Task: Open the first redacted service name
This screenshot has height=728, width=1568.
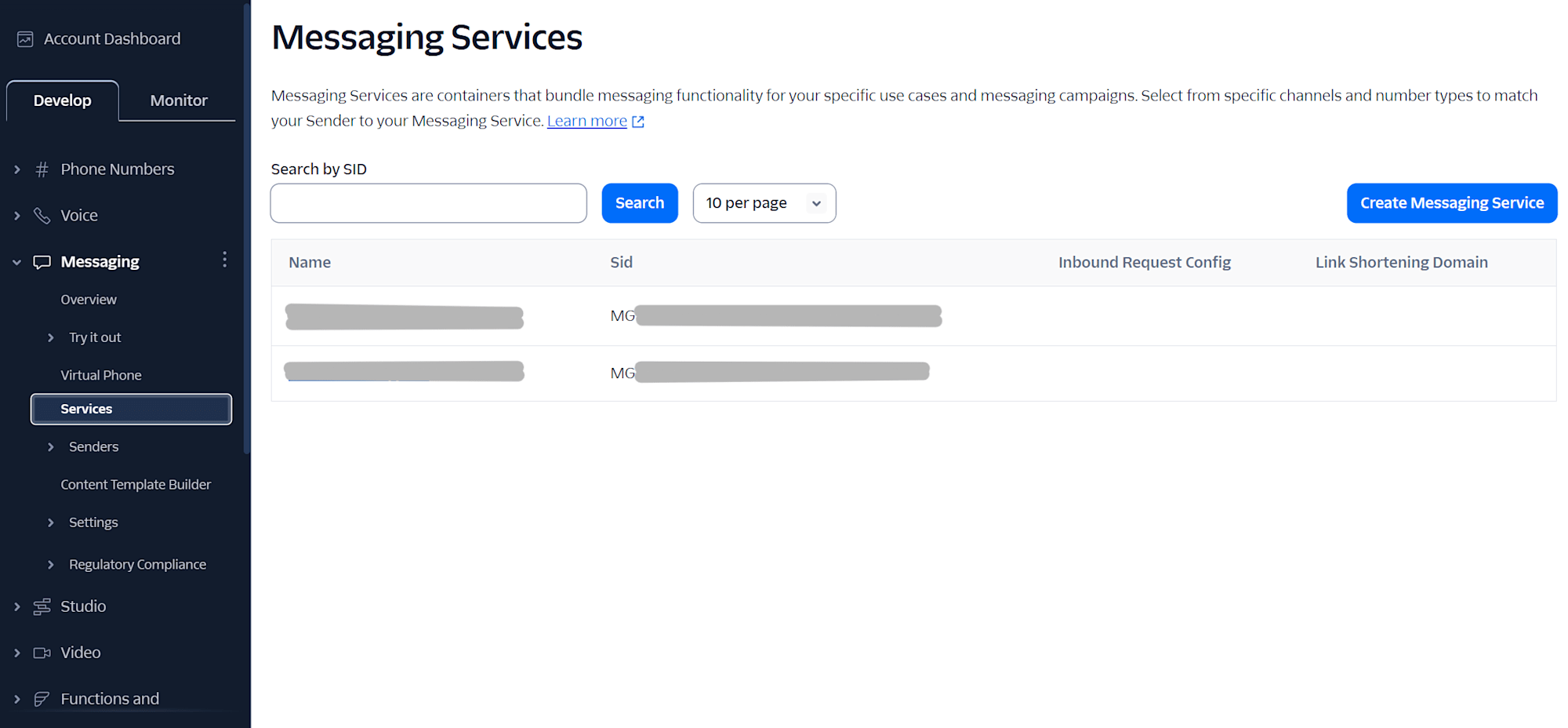Action: 405,317
